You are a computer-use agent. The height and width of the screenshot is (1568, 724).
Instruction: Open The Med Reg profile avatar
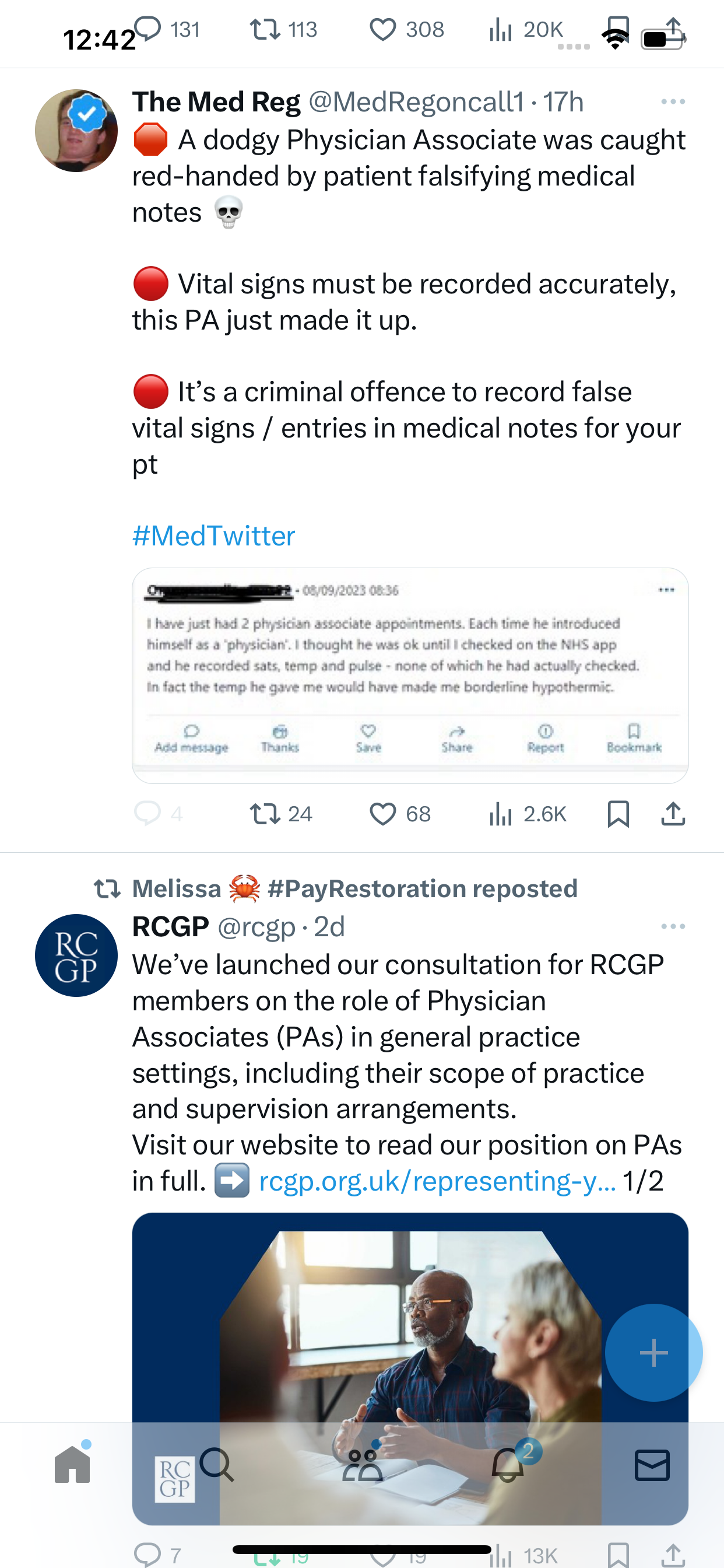point(76,131)
